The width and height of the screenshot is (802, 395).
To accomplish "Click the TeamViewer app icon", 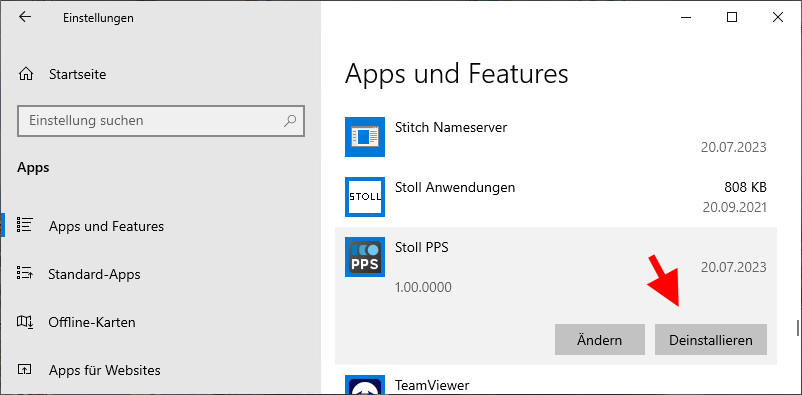I will [365, 384].
